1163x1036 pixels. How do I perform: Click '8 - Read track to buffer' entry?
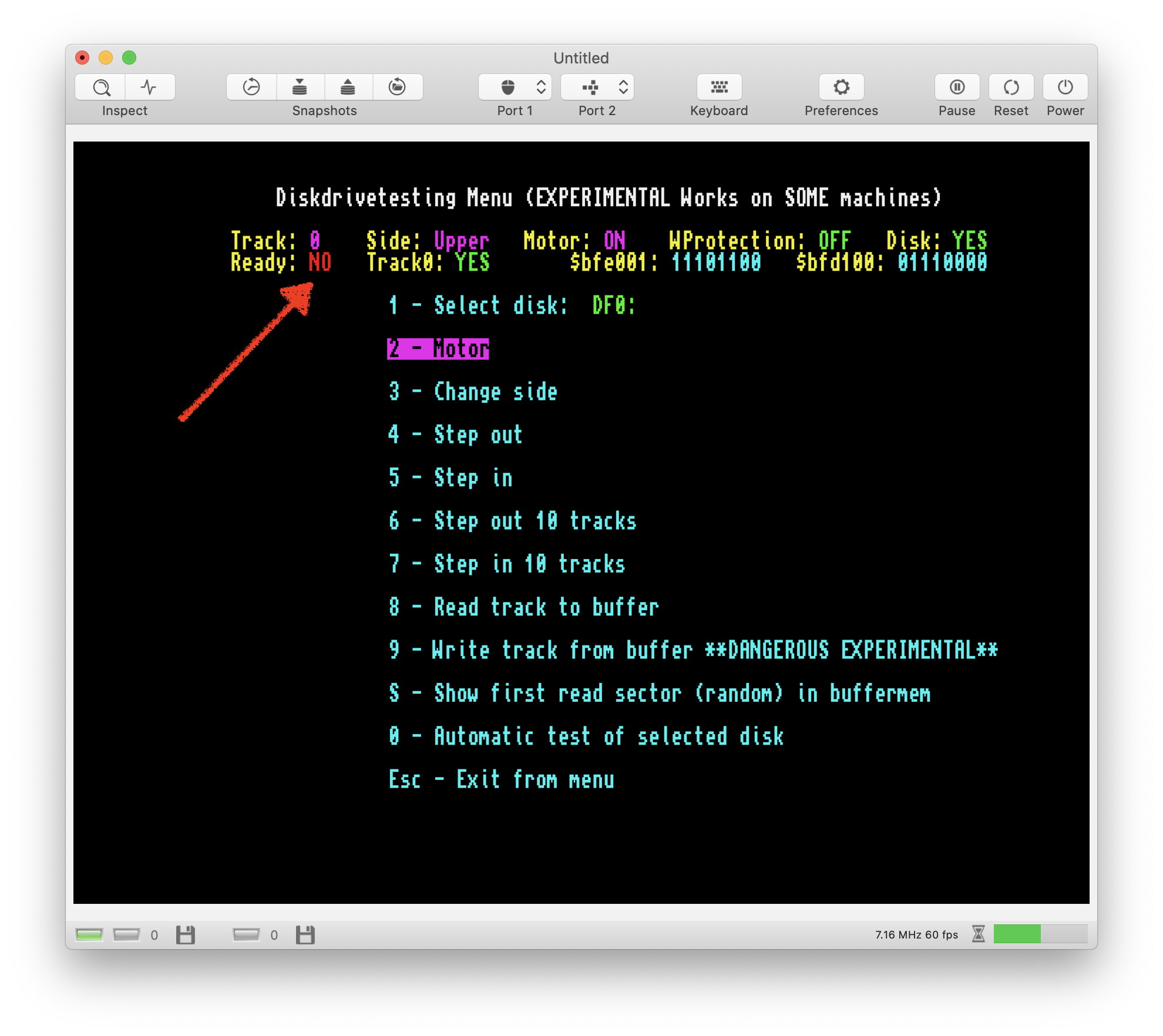523,607
